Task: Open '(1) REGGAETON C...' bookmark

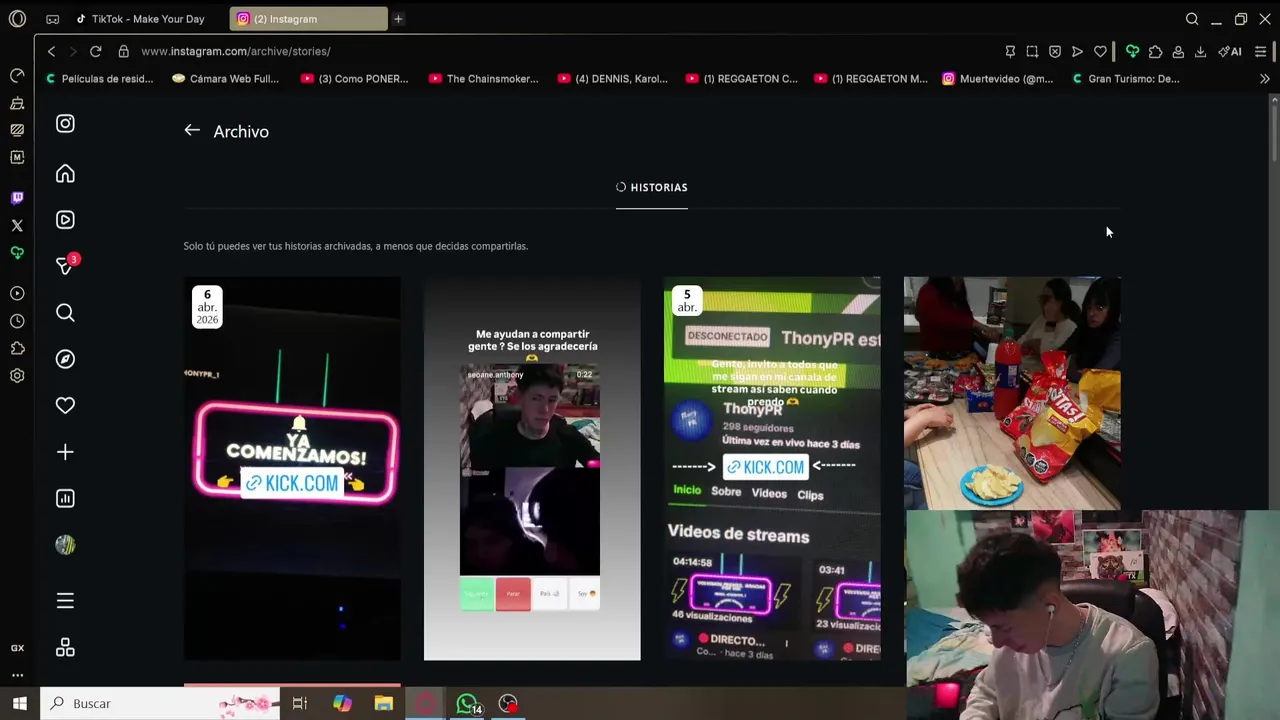Action: pyautogui.click(x=741, y=79)
